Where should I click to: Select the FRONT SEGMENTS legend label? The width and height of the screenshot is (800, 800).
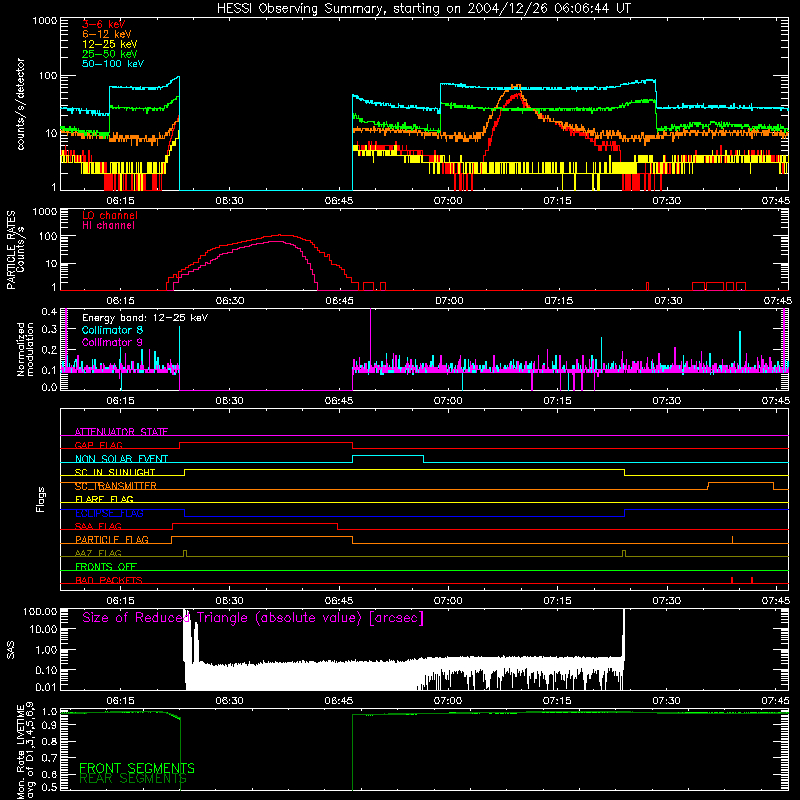coord(137,768)
